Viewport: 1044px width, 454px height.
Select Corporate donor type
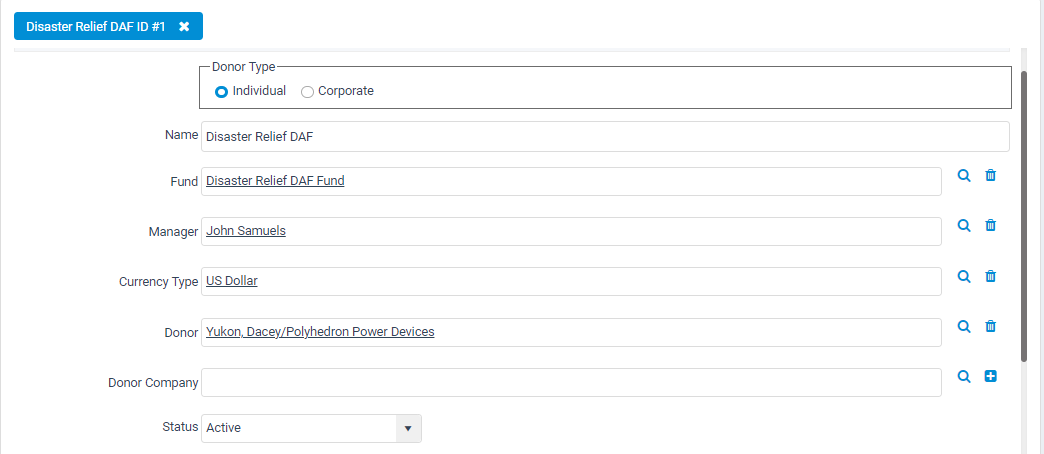pyautogui.click(x=307, y=92)
